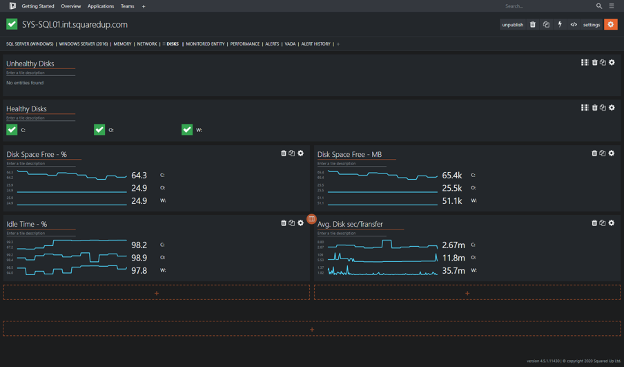Image resolution: width=624 pixels, height=368 pixels.
Task: Delete the Idle Time - % tile
Action: pyautogui.click(x=283, y=223)
